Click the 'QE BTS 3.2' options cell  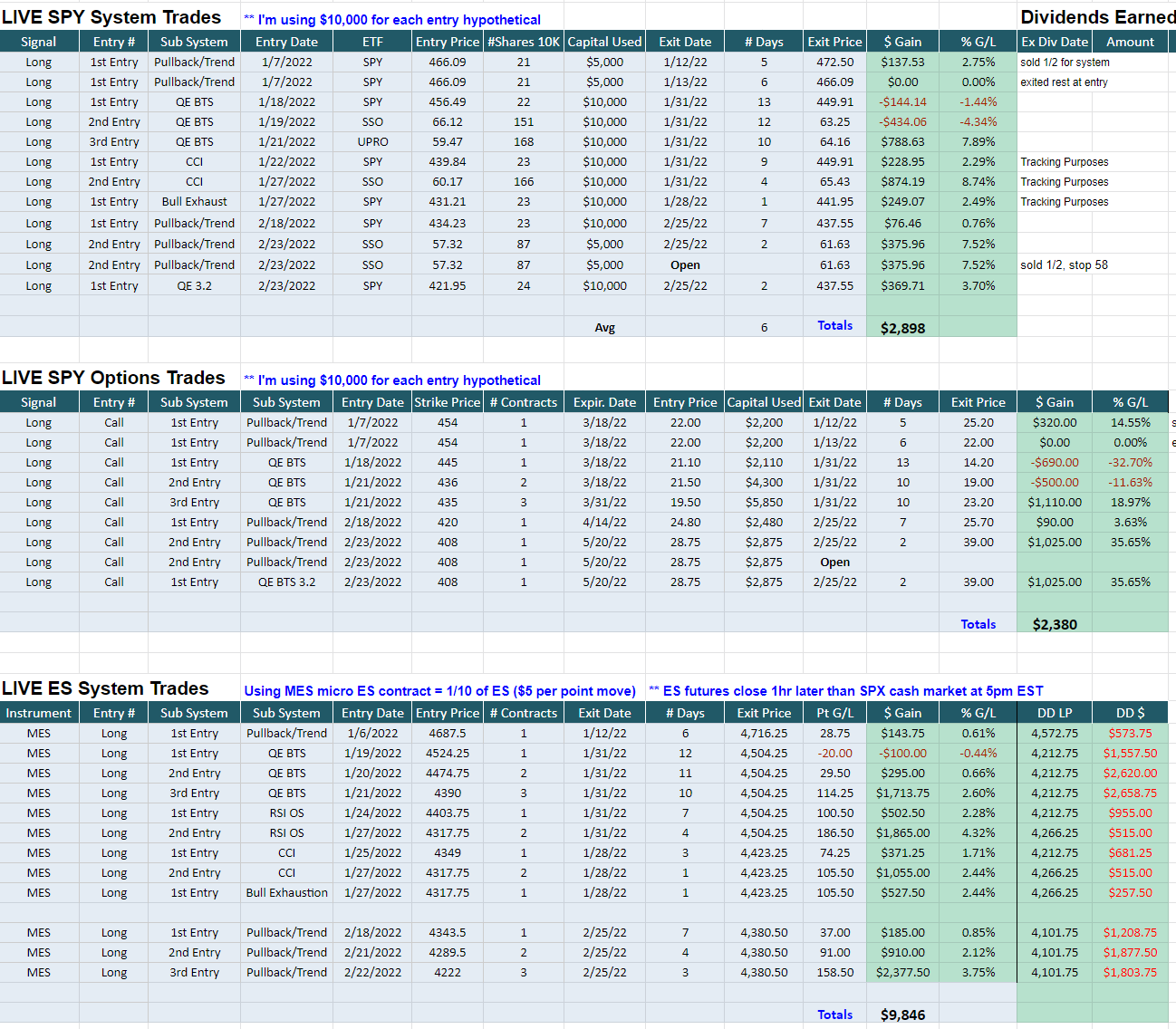pos(286,582)
